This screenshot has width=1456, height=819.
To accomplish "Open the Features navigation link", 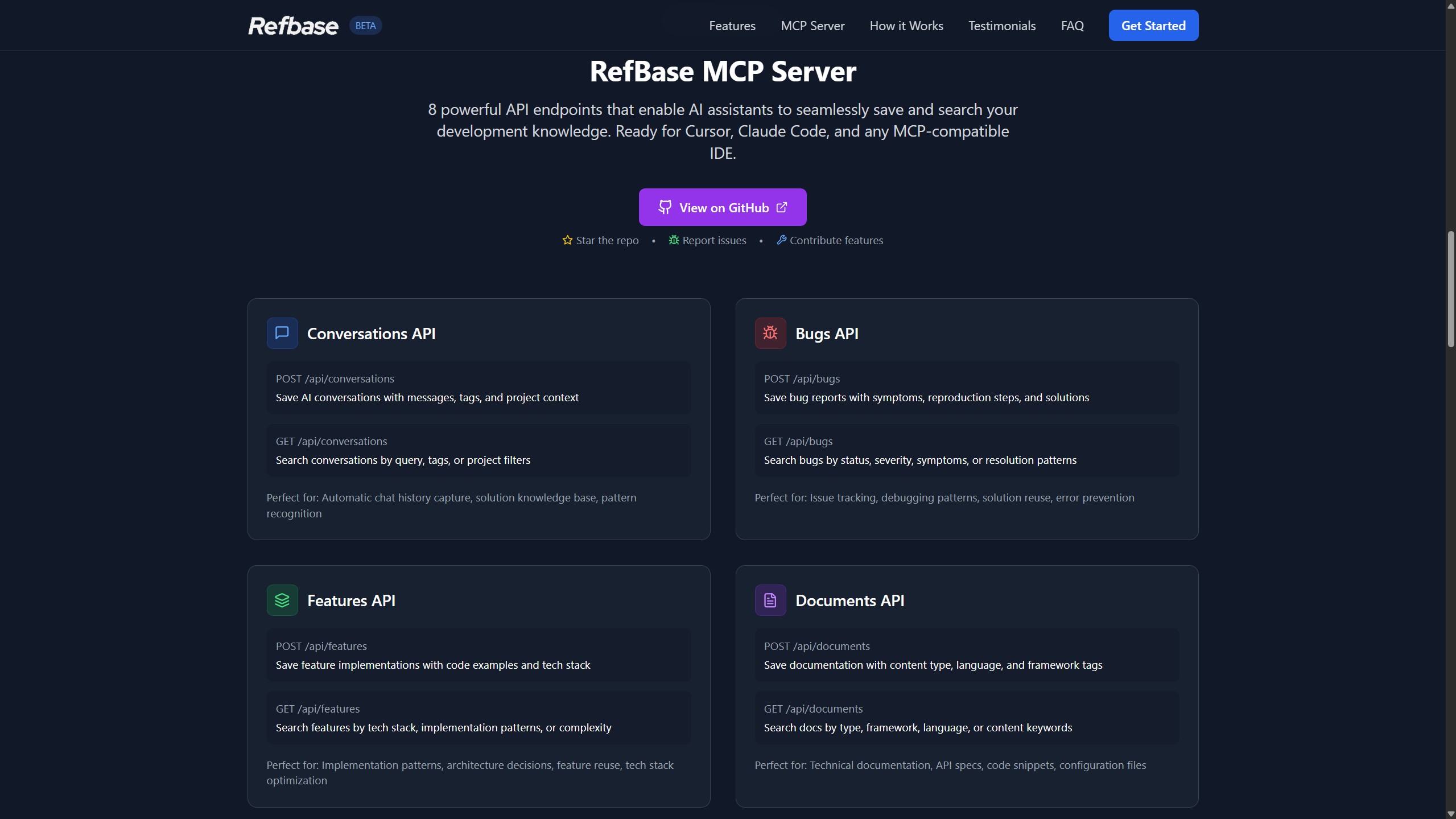I will click(x=732, y=26).
